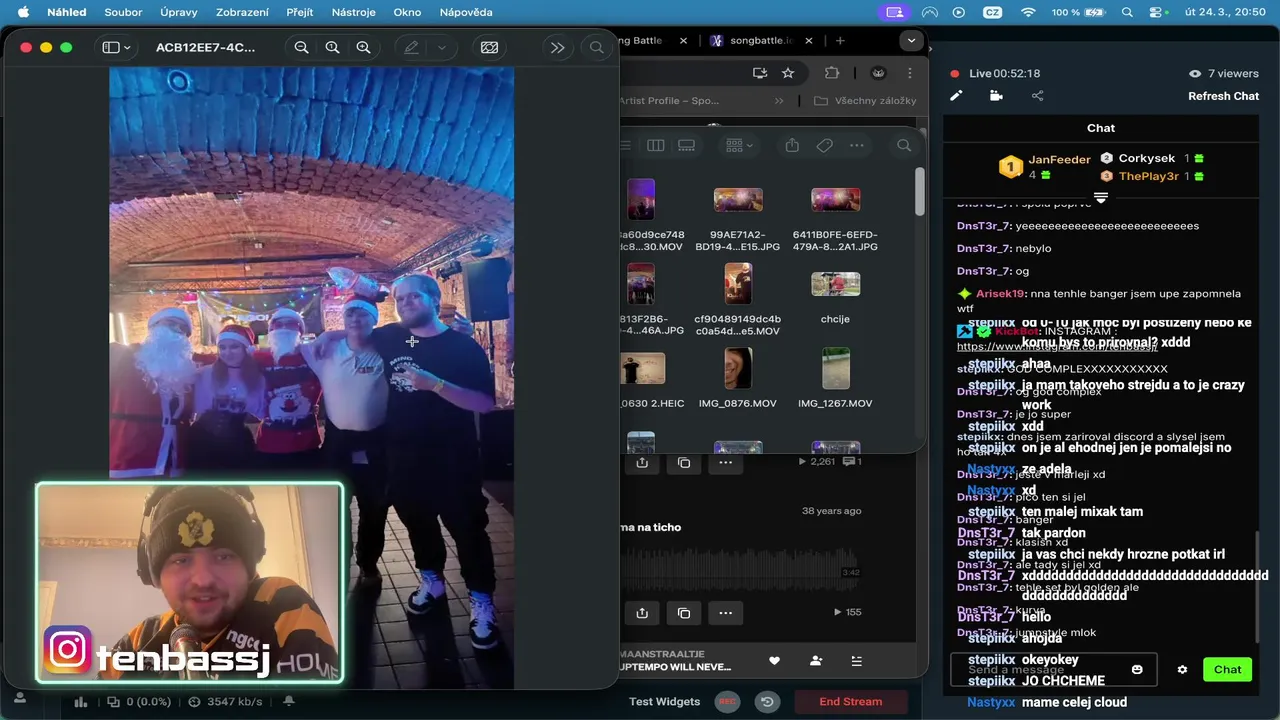Follow the artist in the player bar
The image size is (1280, 720).
click(x=816, y=661)
